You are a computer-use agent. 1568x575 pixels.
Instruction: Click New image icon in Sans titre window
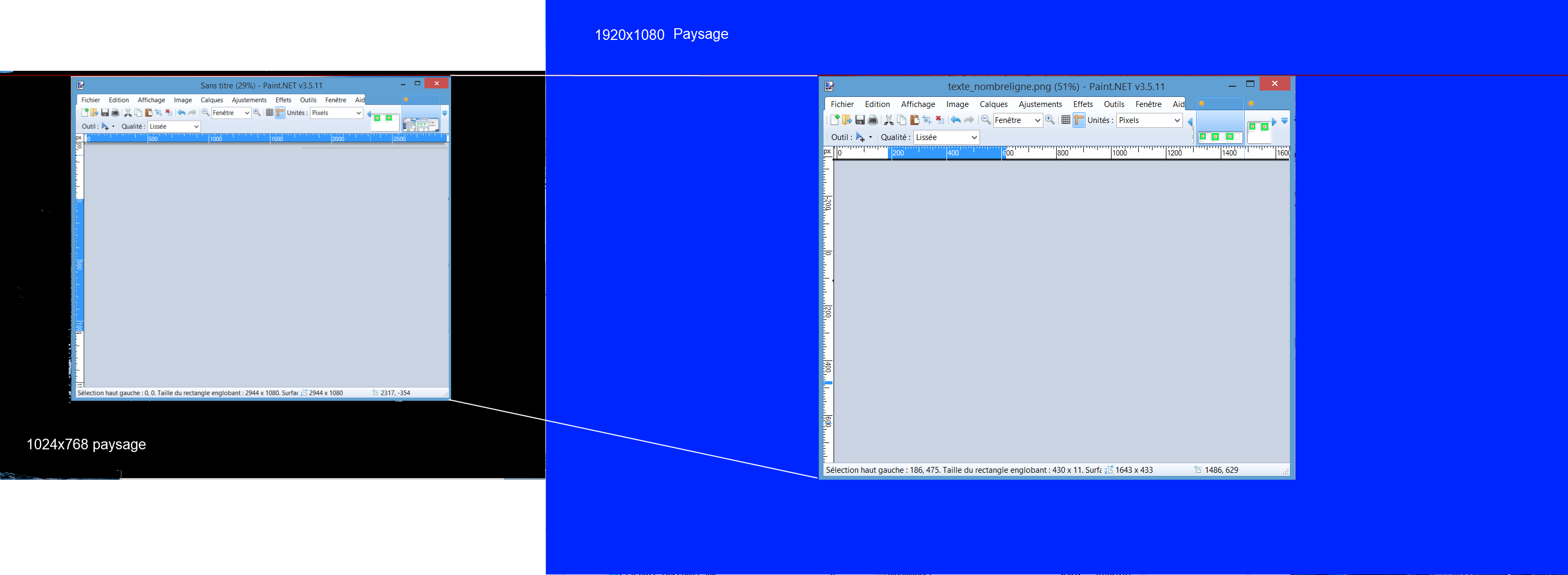click(x=85, y=112)
